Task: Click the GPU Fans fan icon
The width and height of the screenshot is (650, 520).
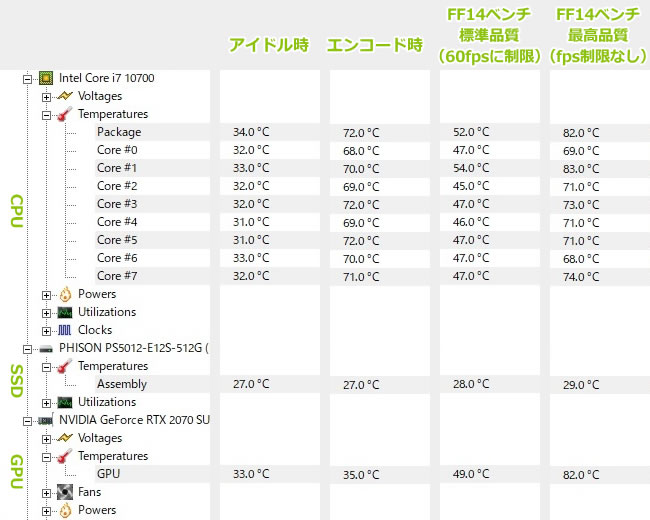Action: (x=65, y=492)
